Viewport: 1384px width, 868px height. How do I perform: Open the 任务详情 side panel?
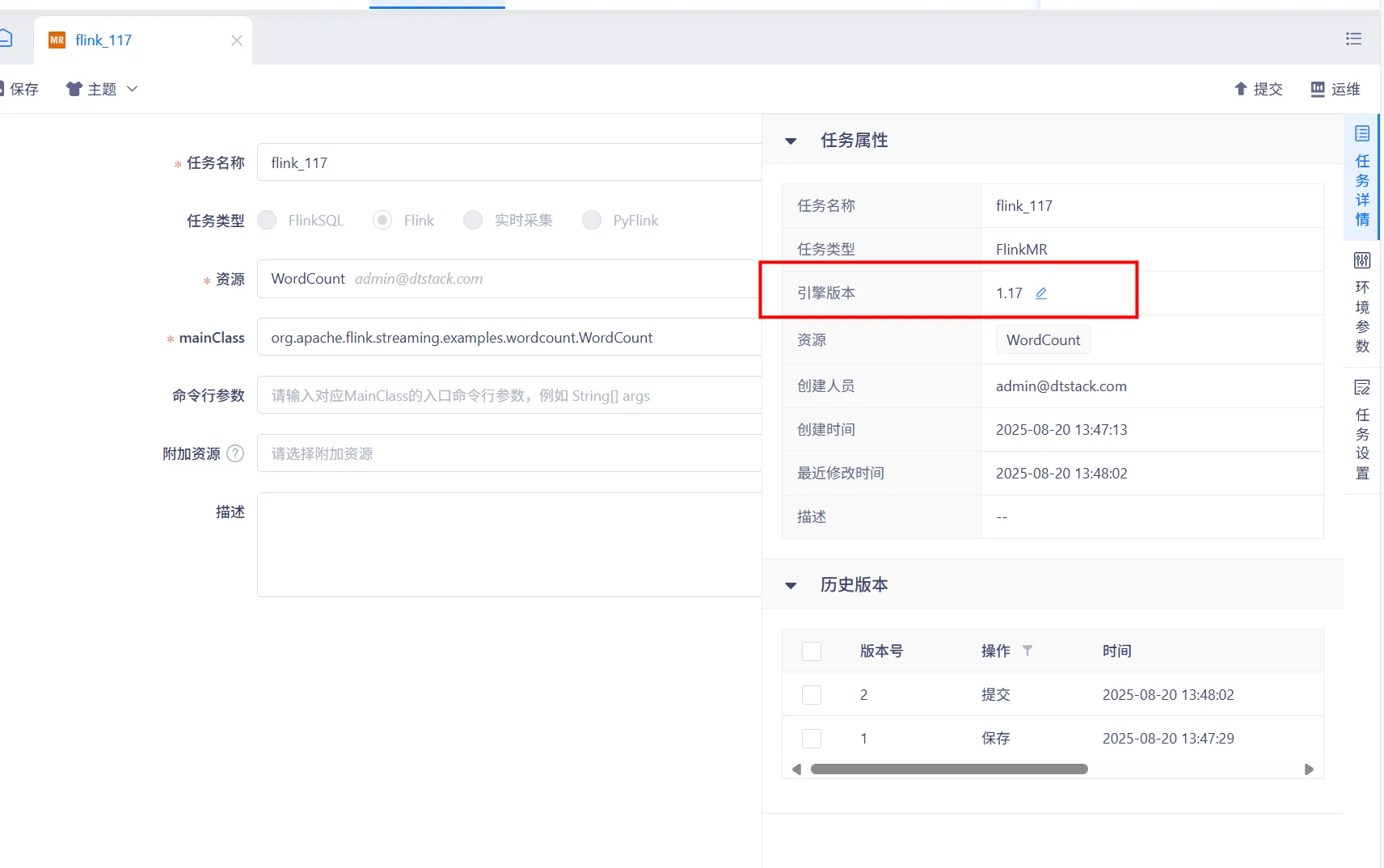(x=1362, y=178)
